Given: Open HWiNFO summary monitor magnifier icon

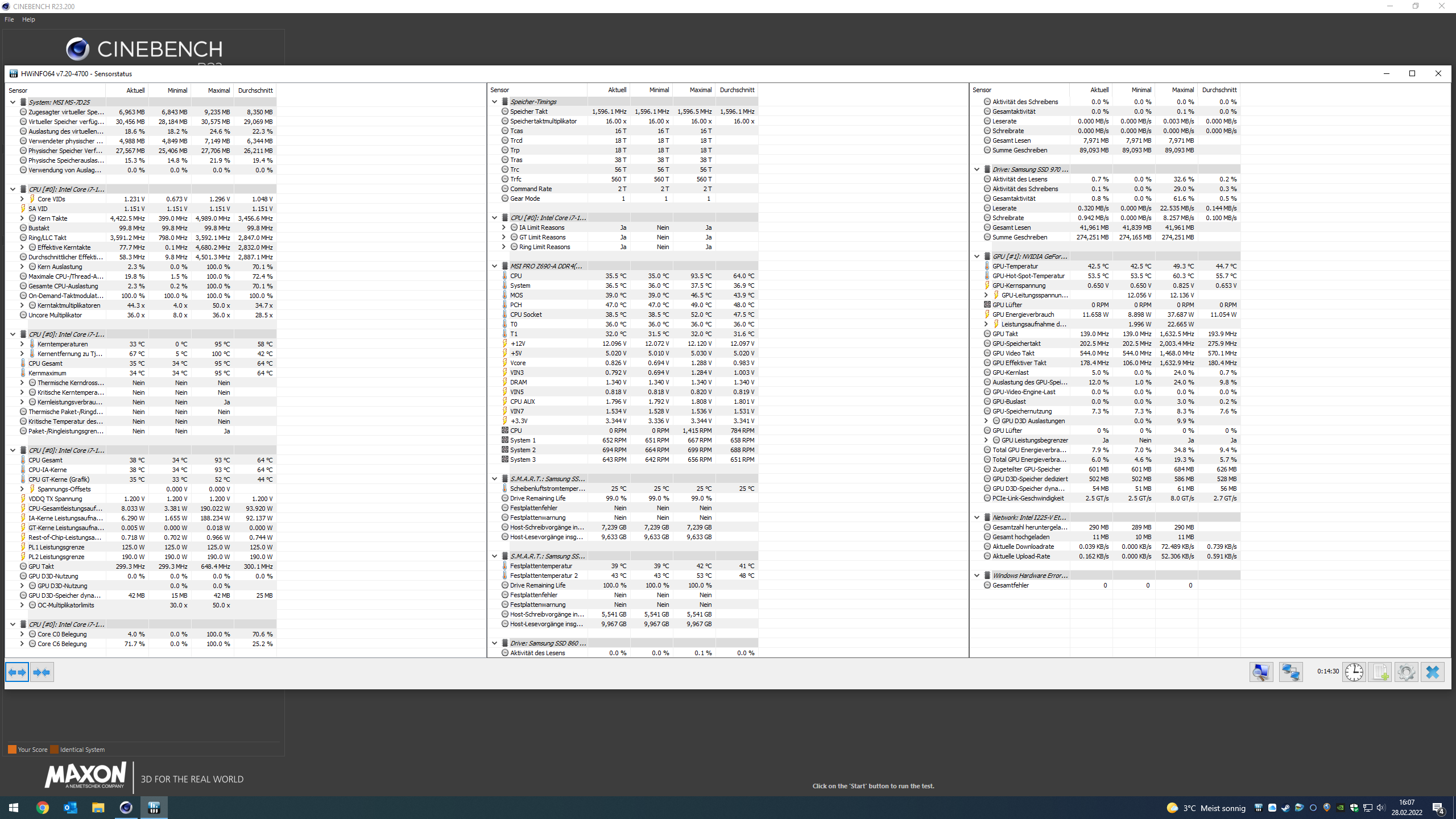Looking at the screenshot, I should 1261,672.
